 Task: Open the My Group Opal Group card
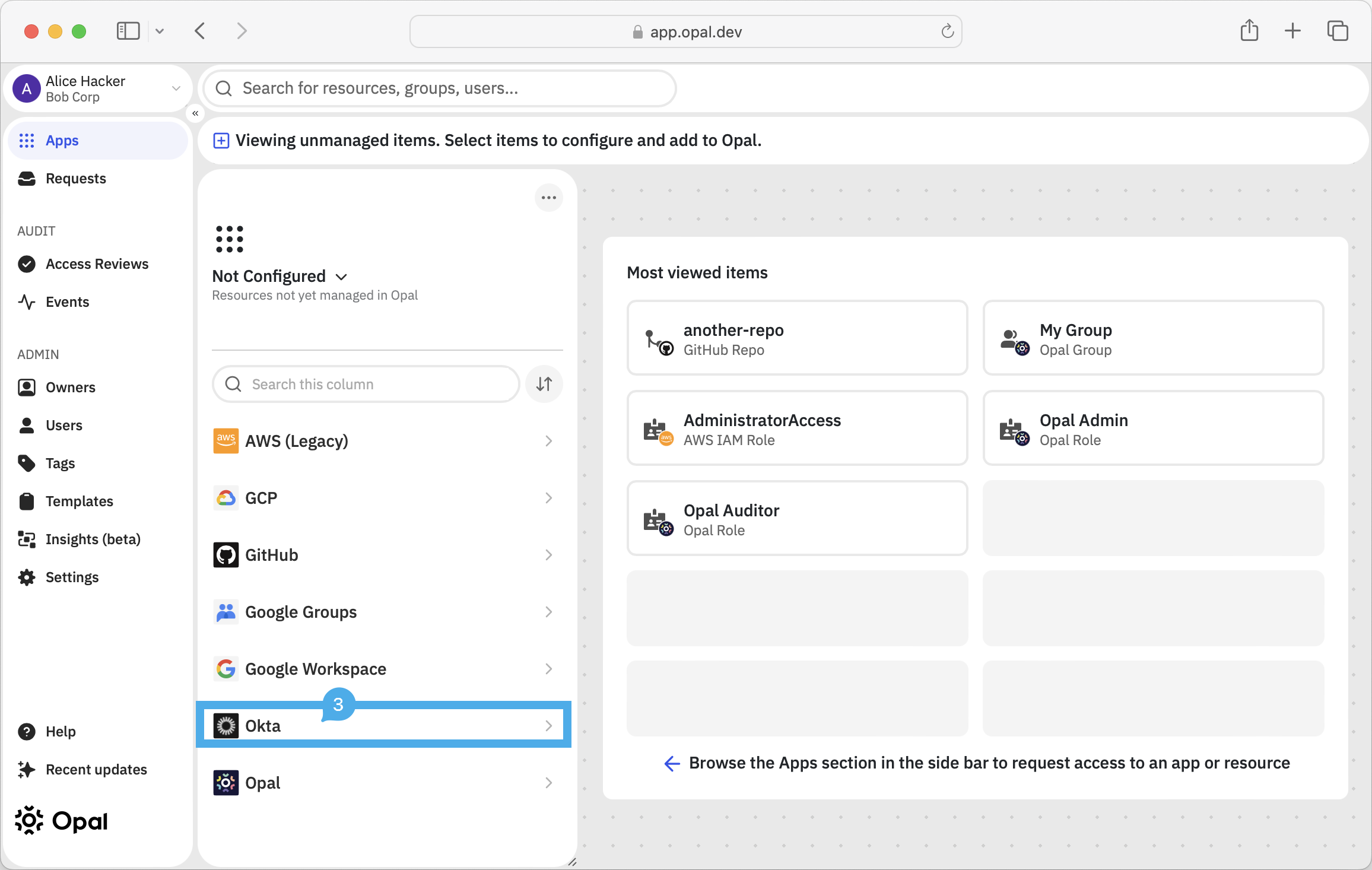(1154, 338)
